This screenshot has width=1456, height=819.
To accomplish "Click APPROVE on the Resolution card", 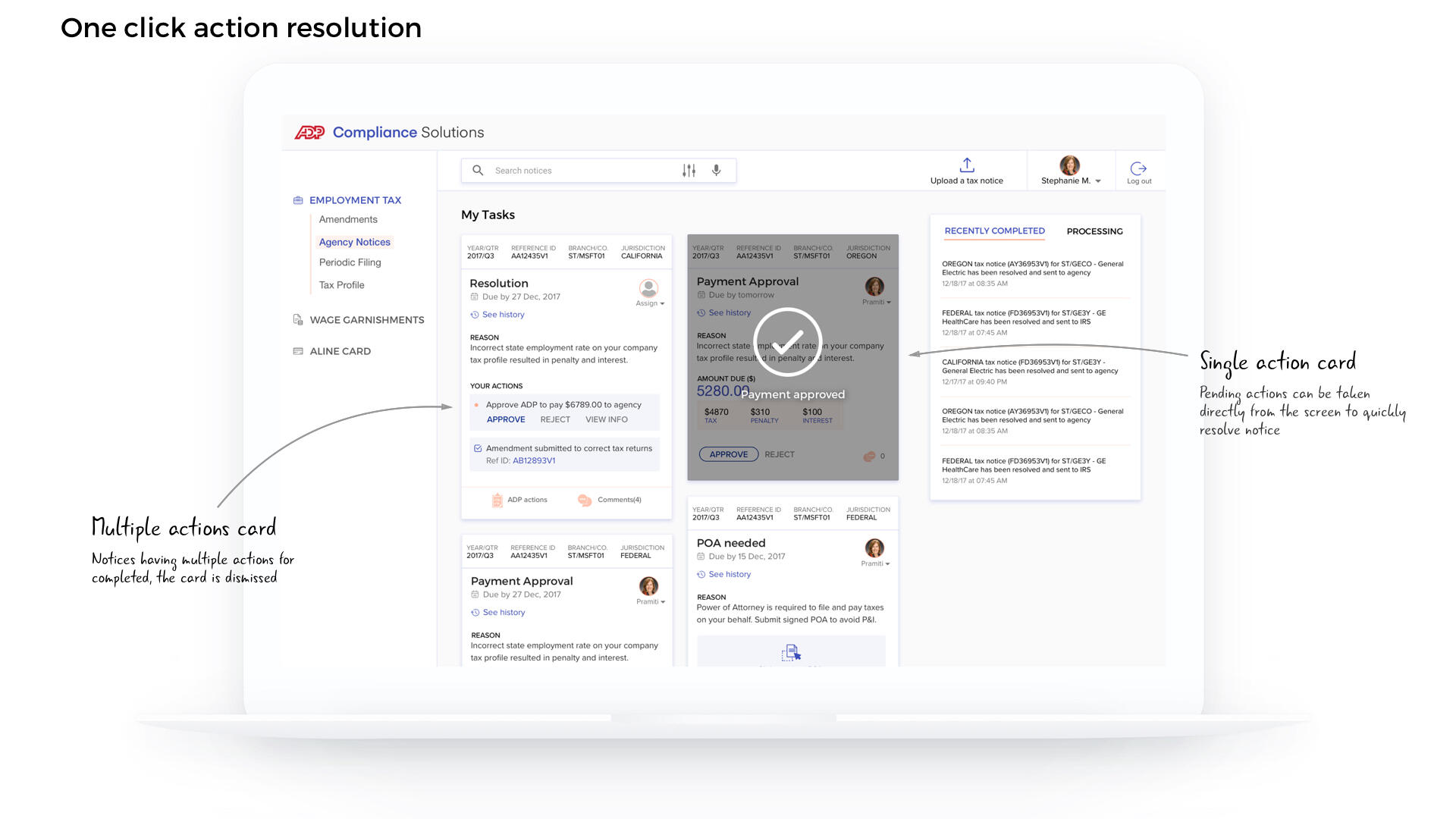I will [x=506, y=419].
